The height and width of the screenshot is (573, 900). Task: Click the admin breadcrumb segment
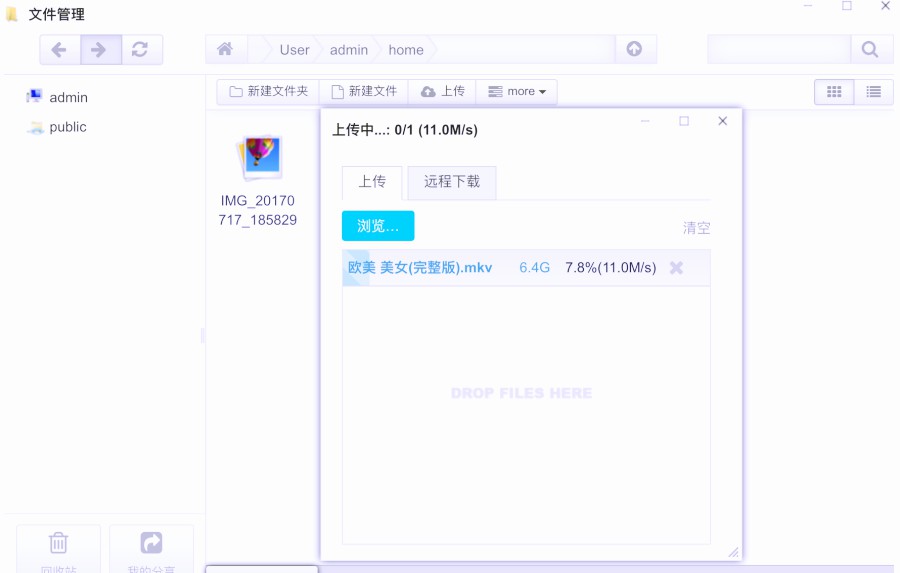349,50
